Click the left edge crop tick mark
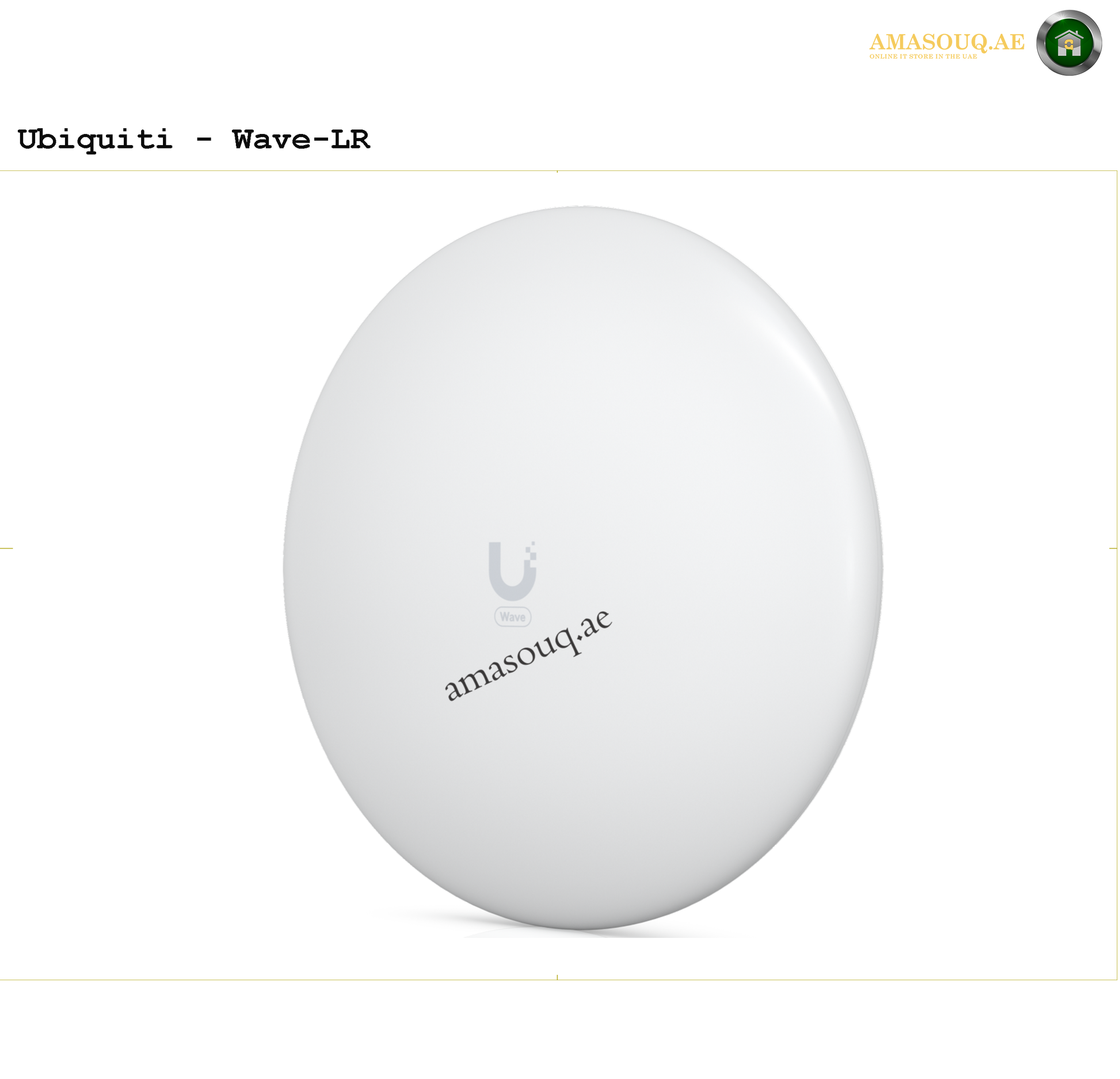 [6, 548]
